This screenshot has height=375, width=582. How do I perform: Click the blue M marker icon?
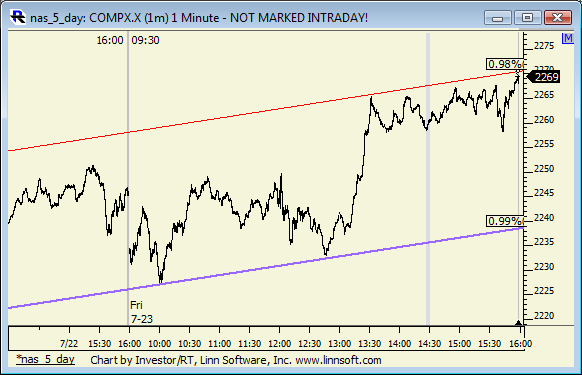(x=568, y=38)
